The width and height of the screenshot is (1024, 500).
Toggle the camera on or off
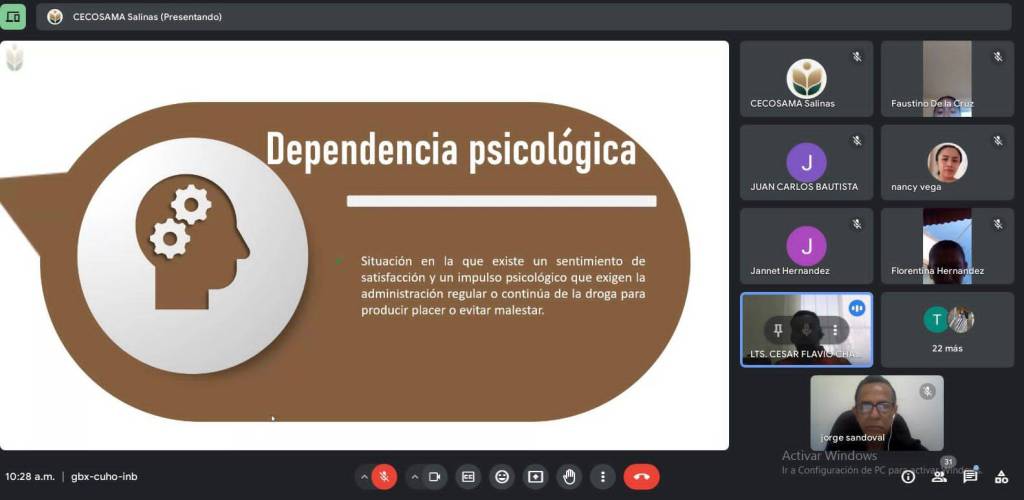[x=435, y=477]
